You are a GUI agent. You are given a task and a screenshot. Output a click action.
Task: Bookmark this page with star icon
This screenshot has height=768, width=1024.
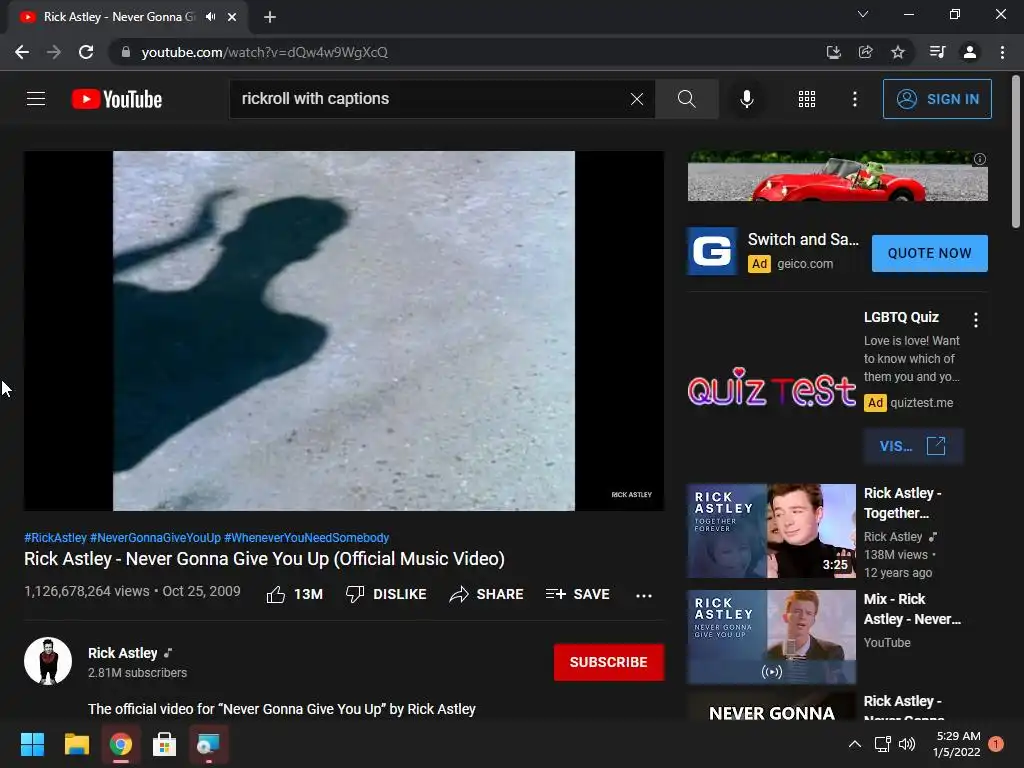(898, 52)
